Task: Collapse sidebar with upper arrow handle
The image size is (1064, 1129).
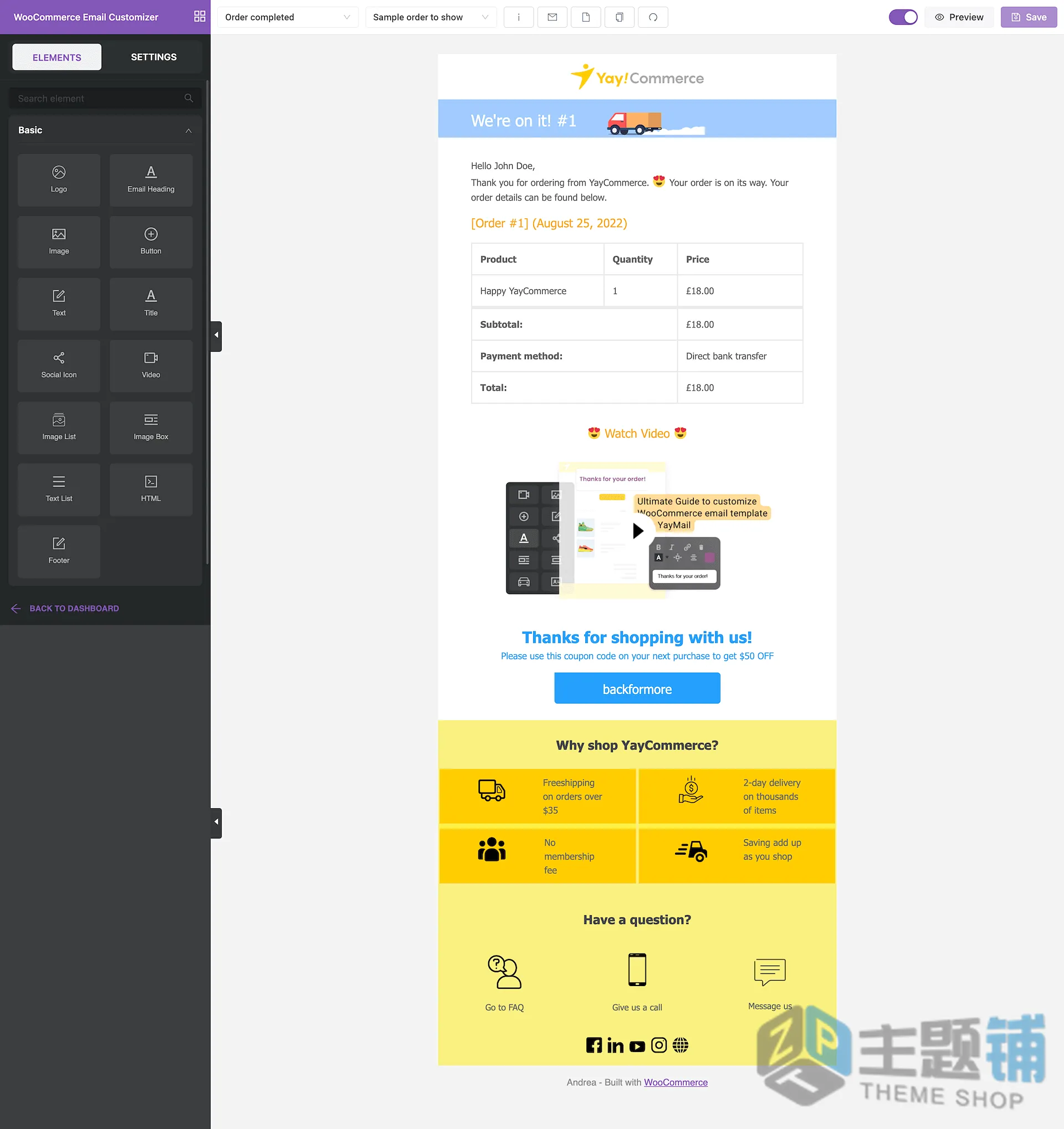Action: click(x=216, y=336)
